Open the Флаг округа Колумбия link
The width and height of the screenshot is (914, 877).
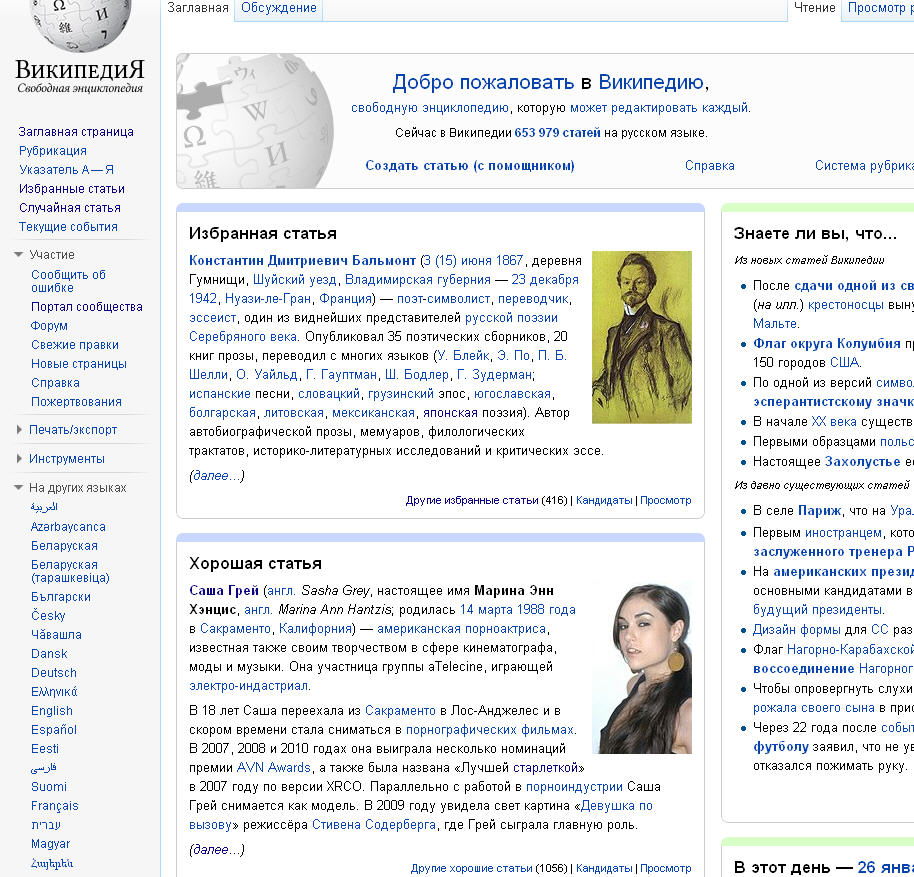pos(827,343)
